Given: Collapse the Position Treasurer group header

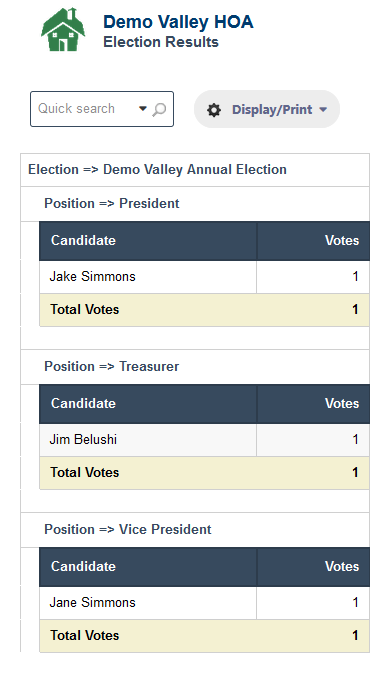Looking at the screenshot, I should [195, 367].
